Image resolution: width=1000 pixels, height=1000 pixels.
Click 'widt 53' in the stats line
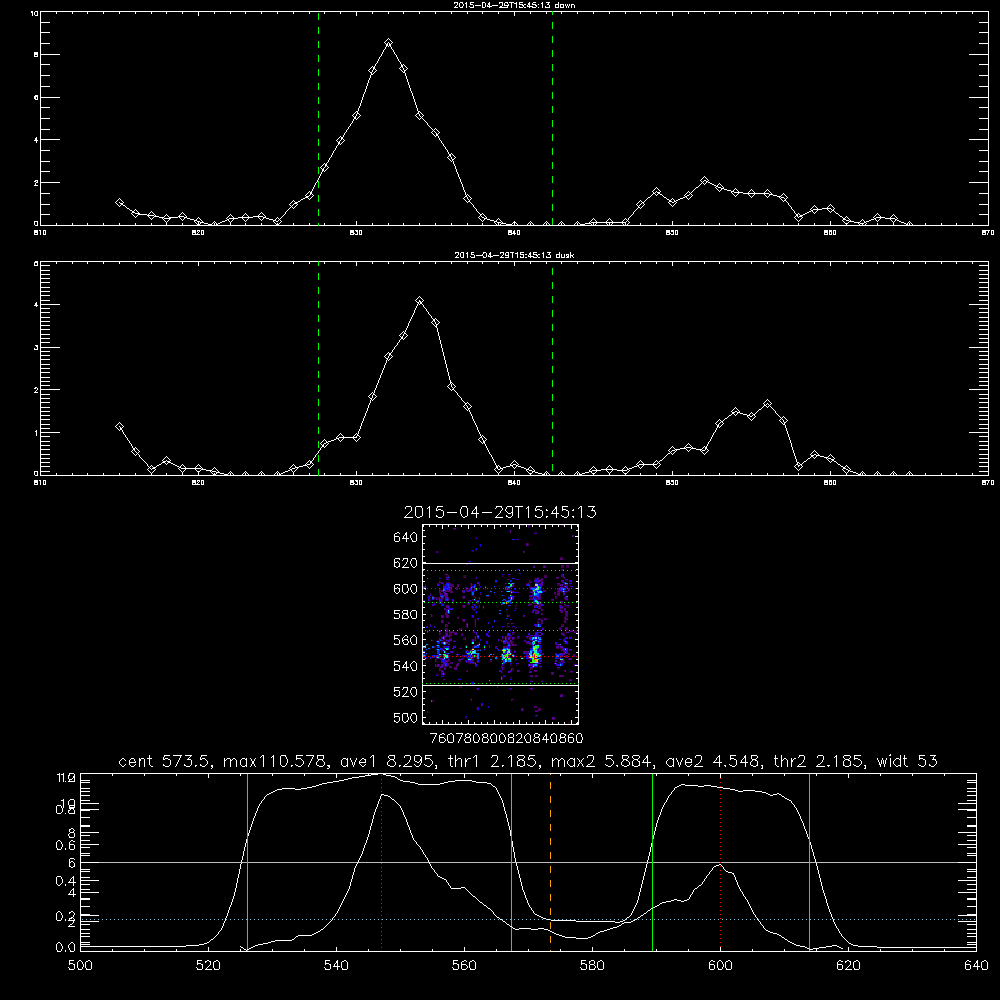[x=908, y=761]
